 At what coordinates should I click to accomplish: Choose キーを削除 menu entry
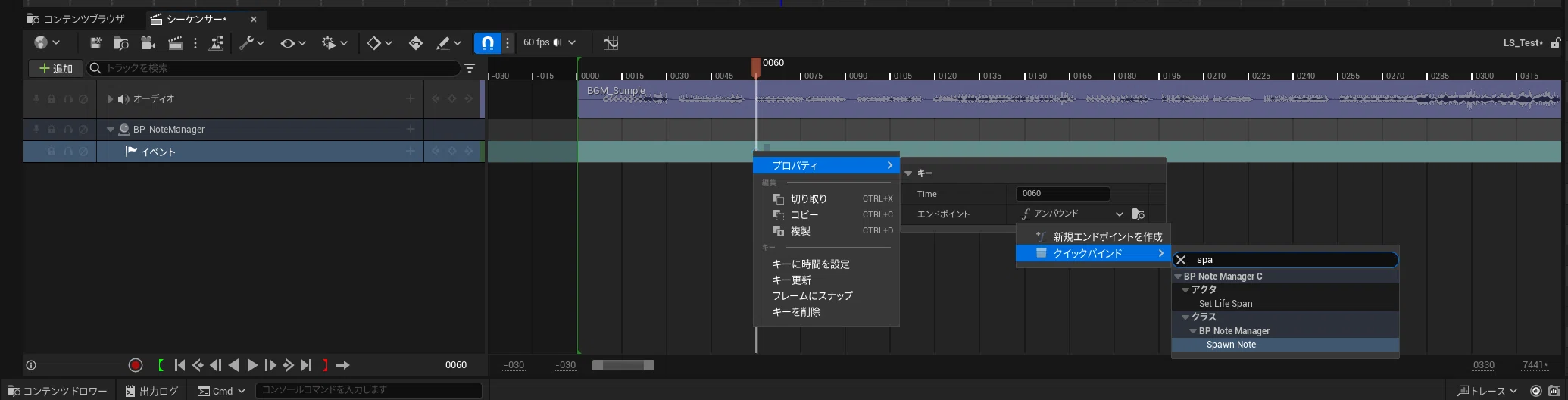pyautogui.click(x=826, y=311)
